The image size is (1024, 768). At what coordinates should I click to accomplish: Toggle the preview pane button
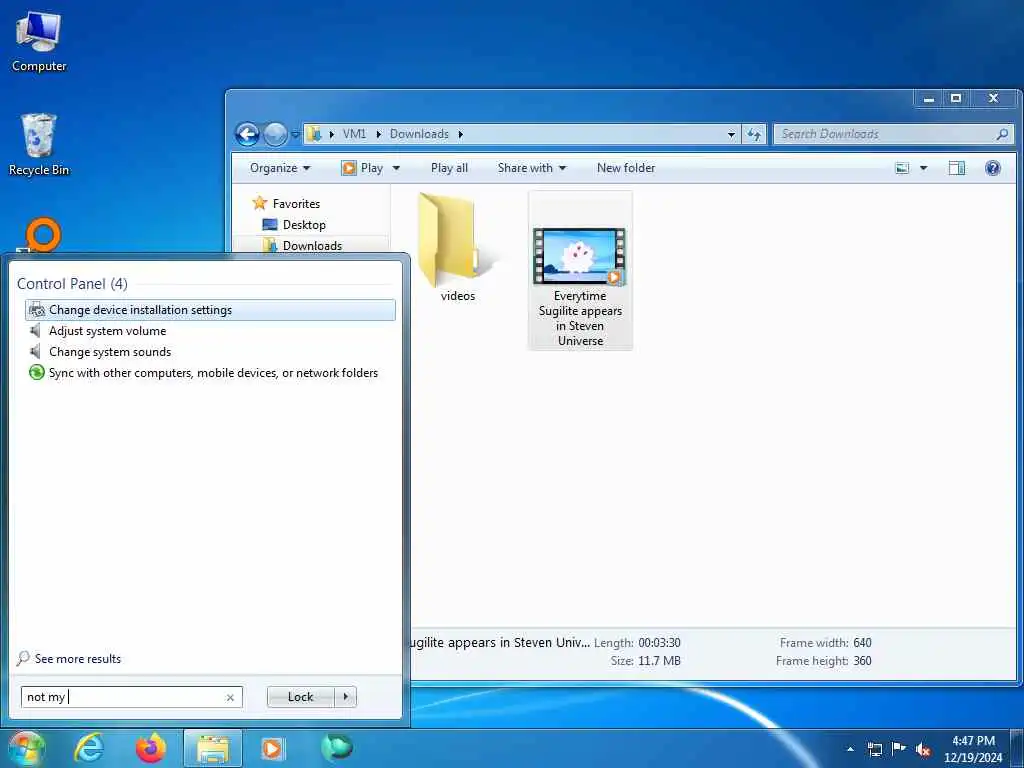[x=957, y=168]
